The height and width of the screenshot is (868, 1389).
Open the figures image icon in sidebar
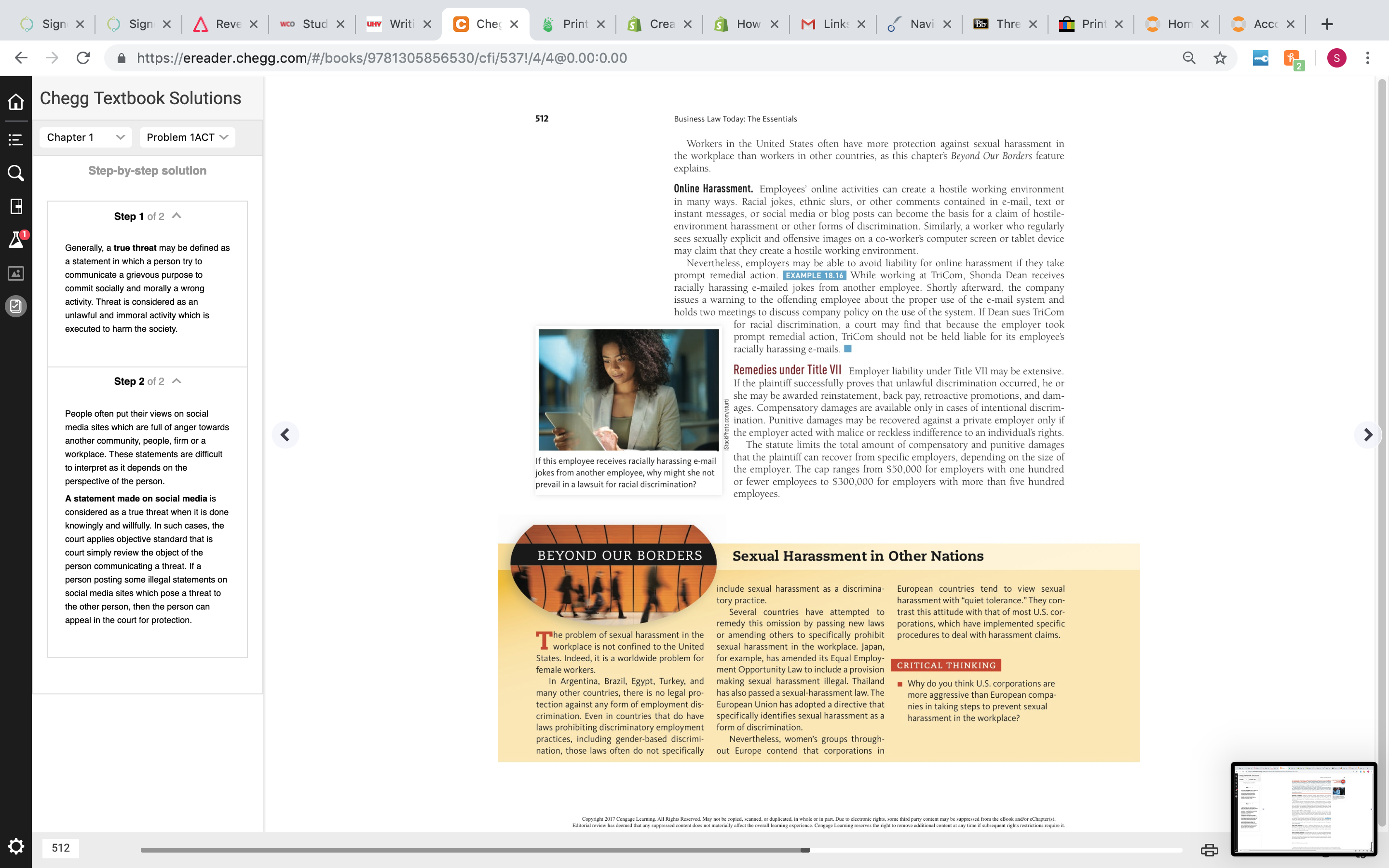pyautogui.click(x=15, y=273)
